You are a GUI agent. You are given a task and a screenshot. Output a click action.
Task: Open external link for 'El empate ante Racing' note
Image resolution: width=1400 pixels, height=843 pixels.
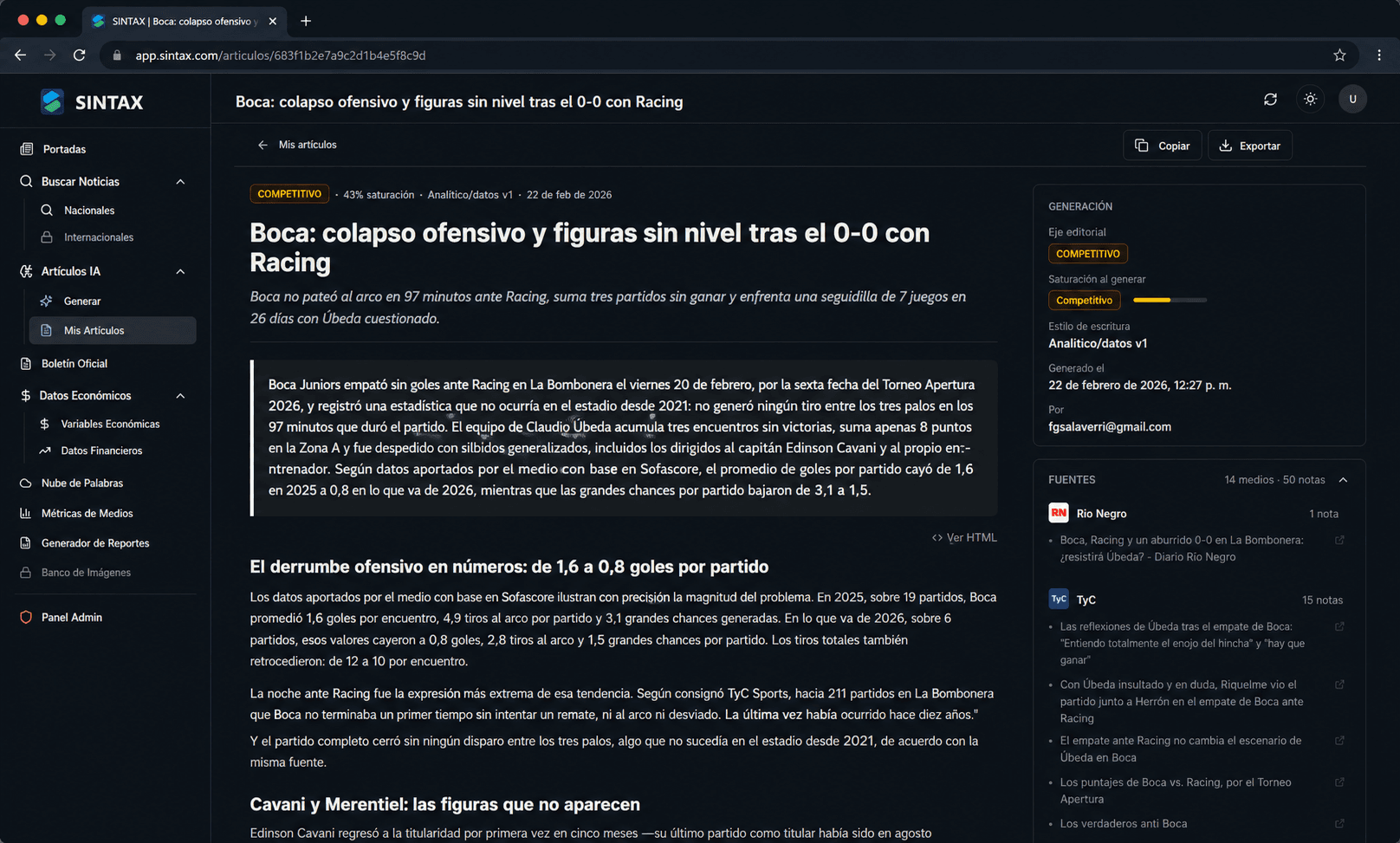tap(1339, 742)
